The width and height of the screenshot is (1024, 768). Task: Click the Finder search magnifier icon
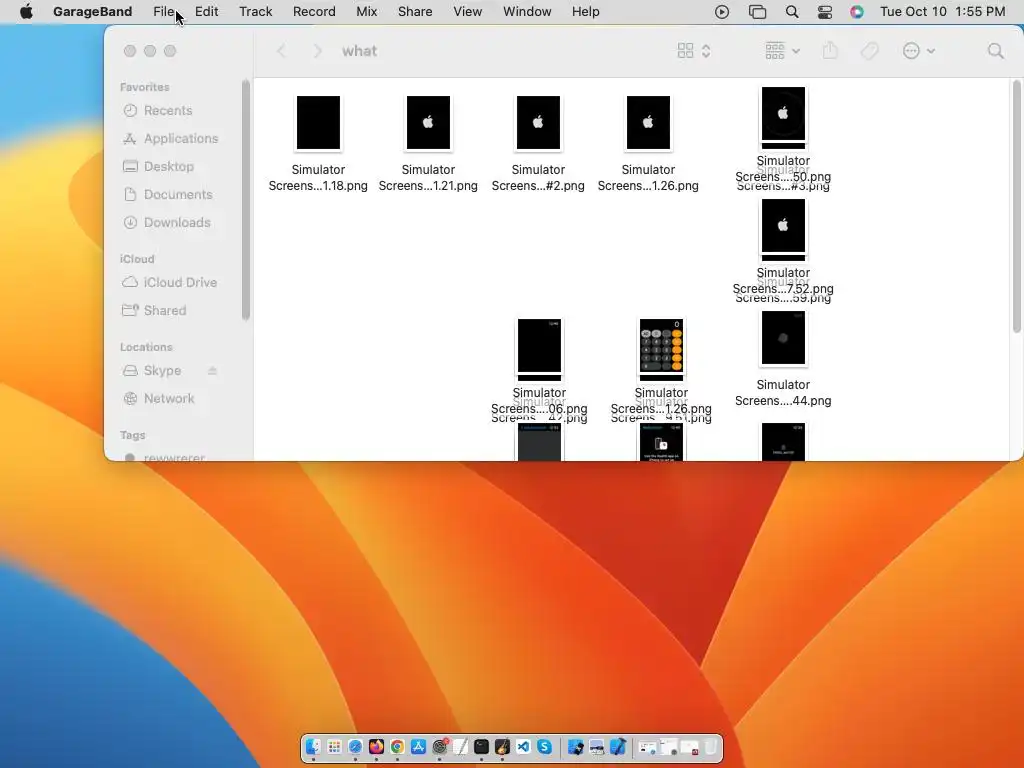click(995, 51)
